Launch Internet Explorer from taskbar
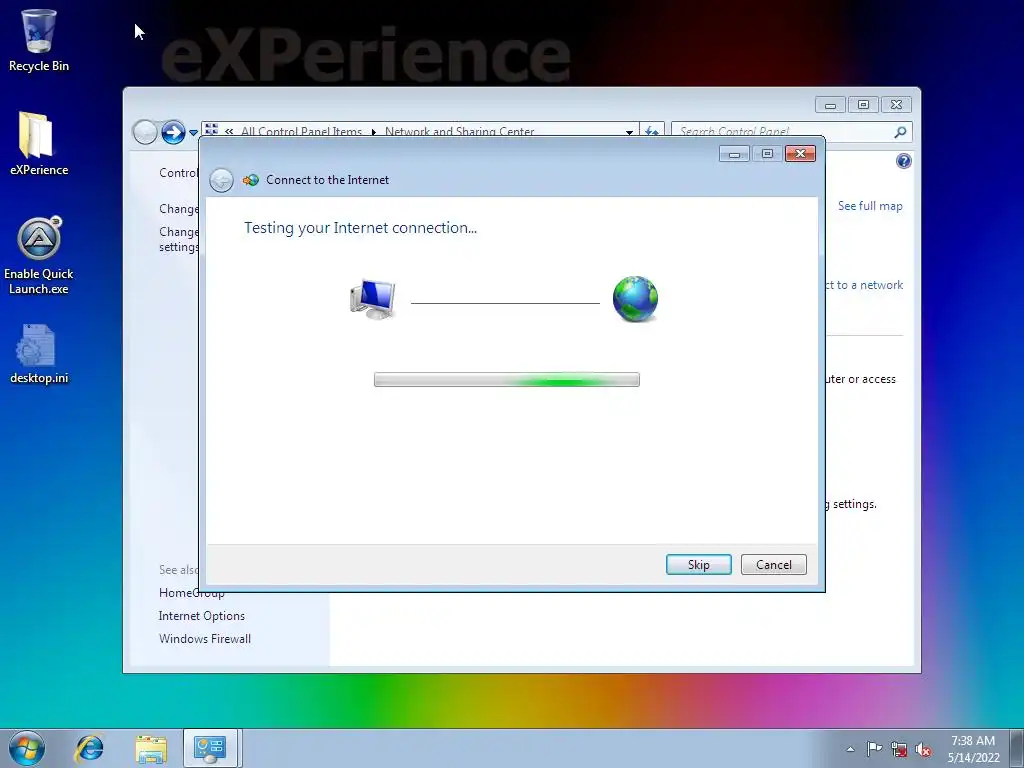This screenshot has height=768, width=1024. 89,748
